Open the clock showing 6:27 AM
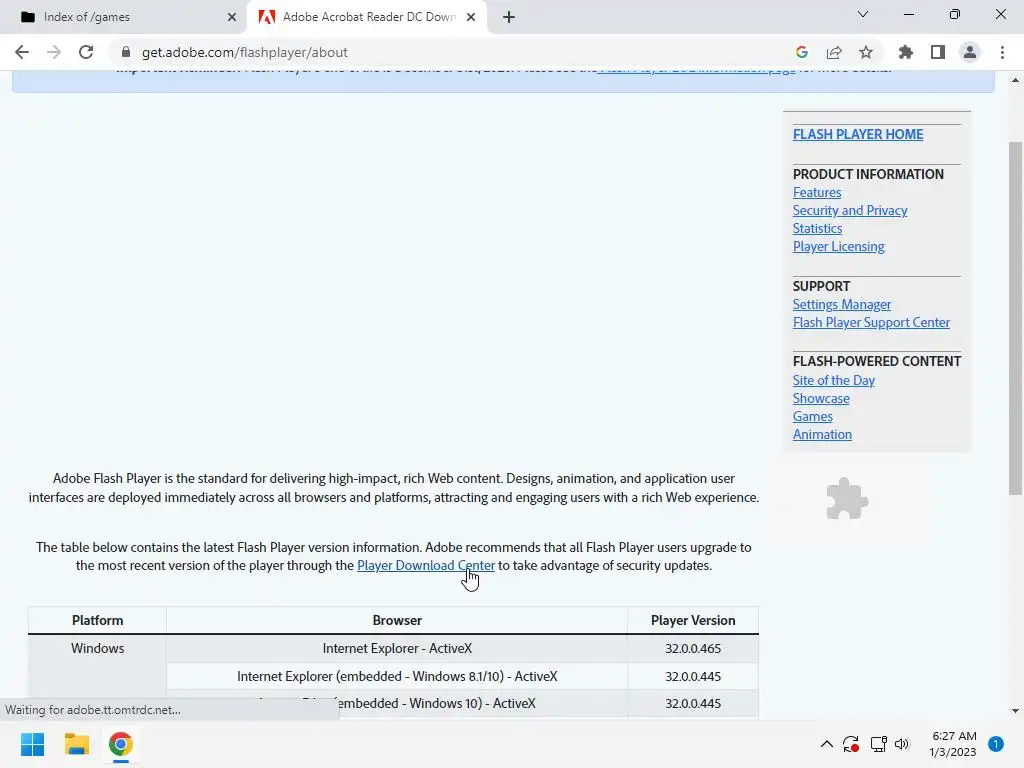The width and height of the screenshot is (1024, 768). click(953, 744)
